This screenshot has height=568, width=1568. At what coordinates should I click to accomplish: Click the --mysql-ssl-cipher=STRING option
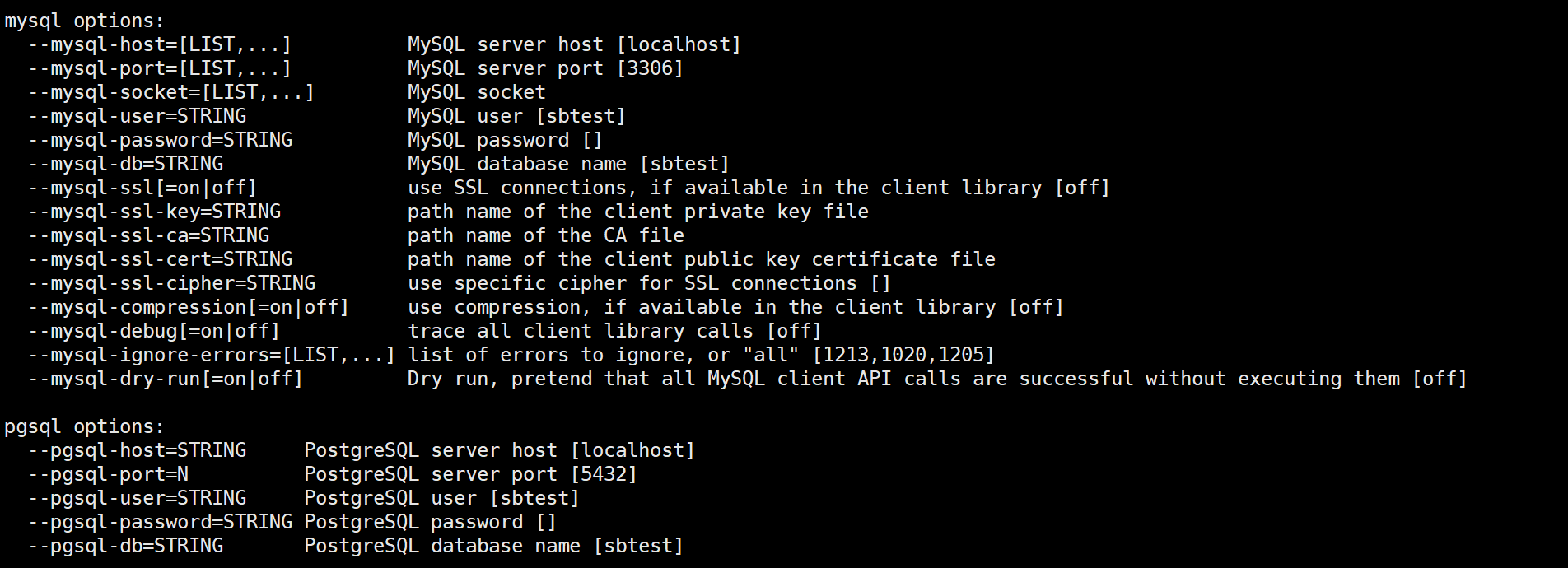coord(171,283)
